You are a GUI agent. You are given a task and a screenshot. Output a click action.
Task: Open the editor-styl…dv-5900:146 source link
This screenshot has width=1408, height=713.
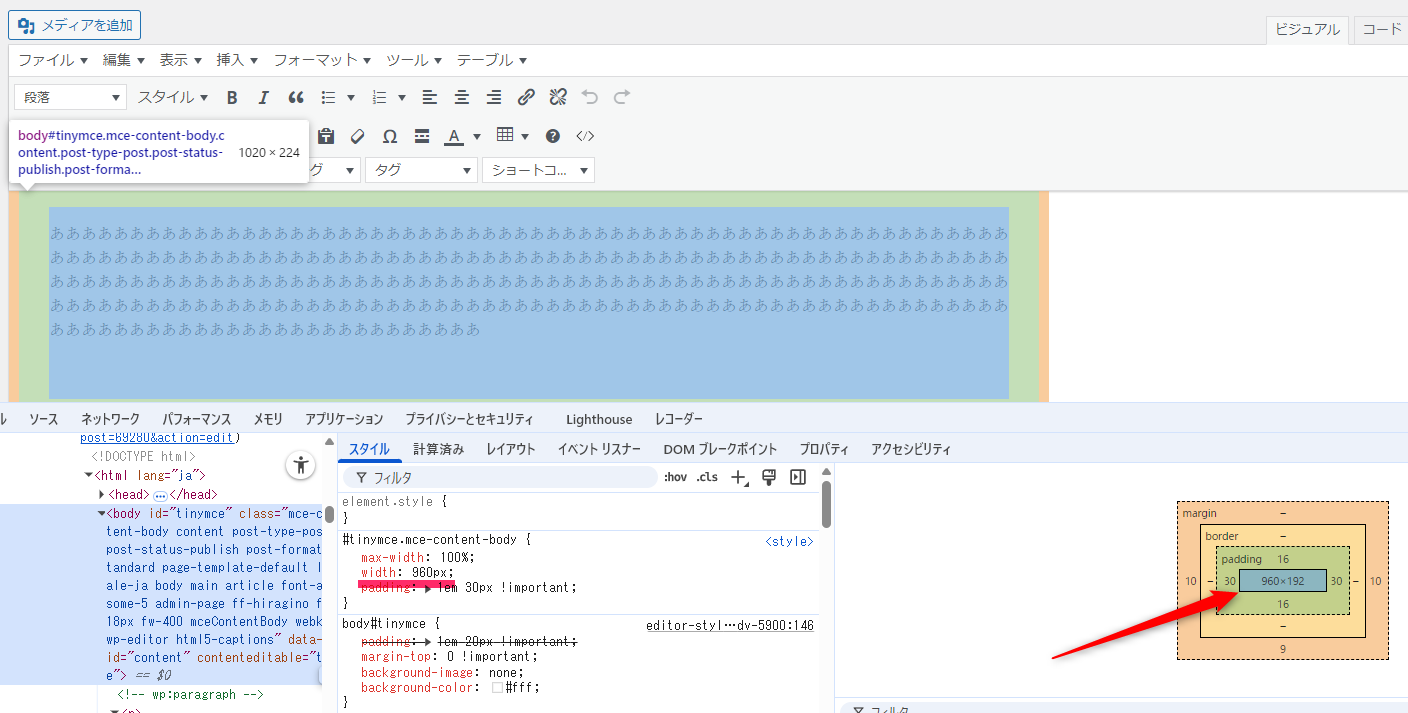pos(730,625)
